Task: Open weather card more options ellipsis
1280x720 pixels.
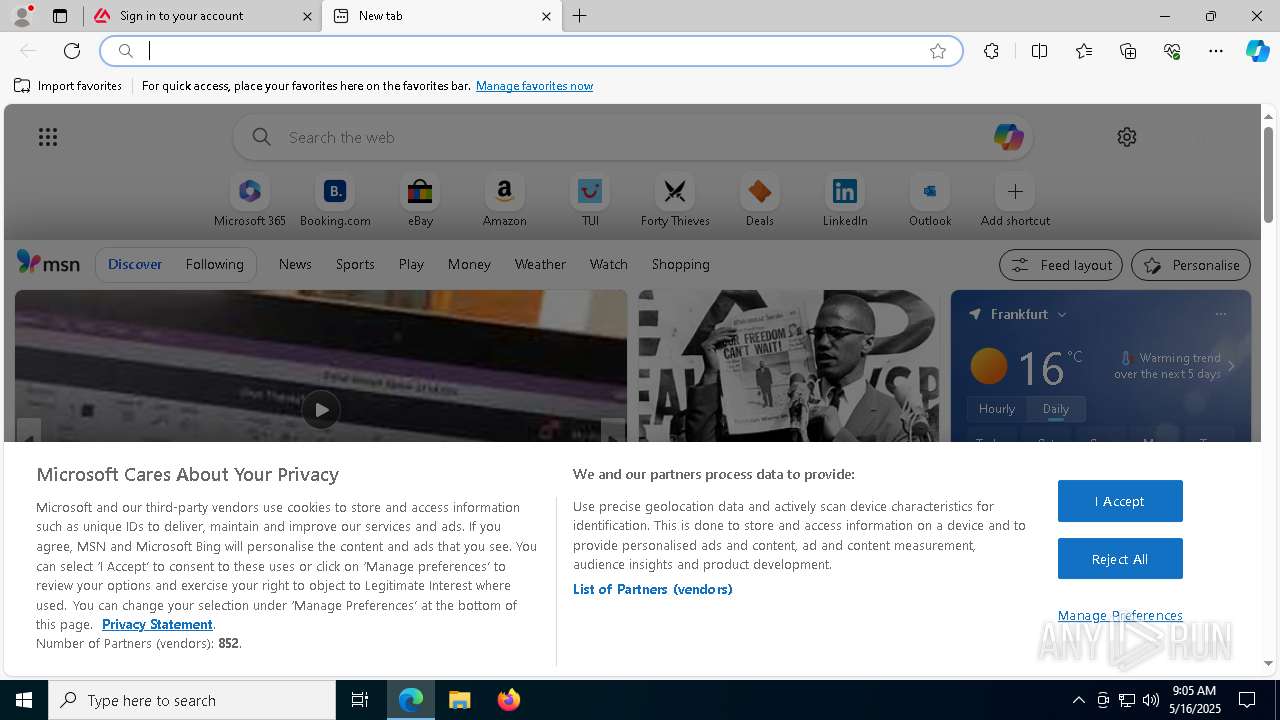Action: coord(1220,314)
